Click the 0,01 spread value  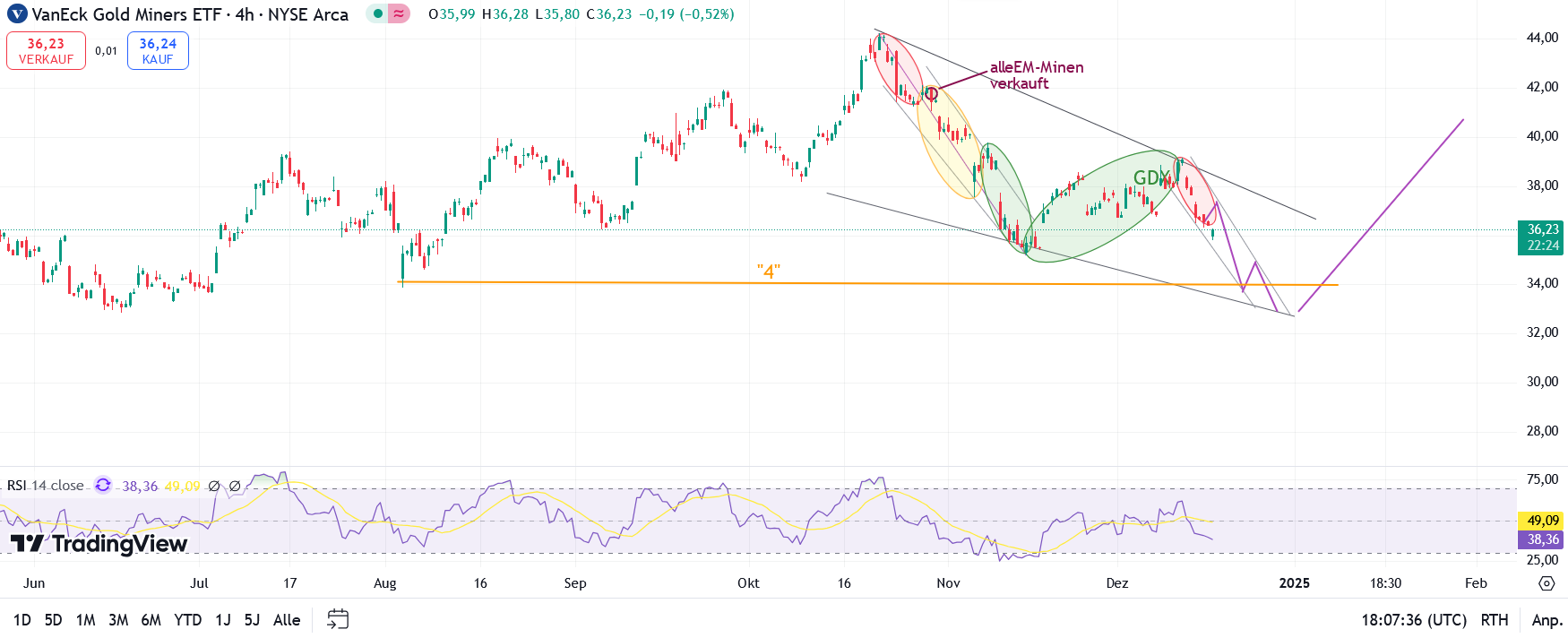[106, 51]
